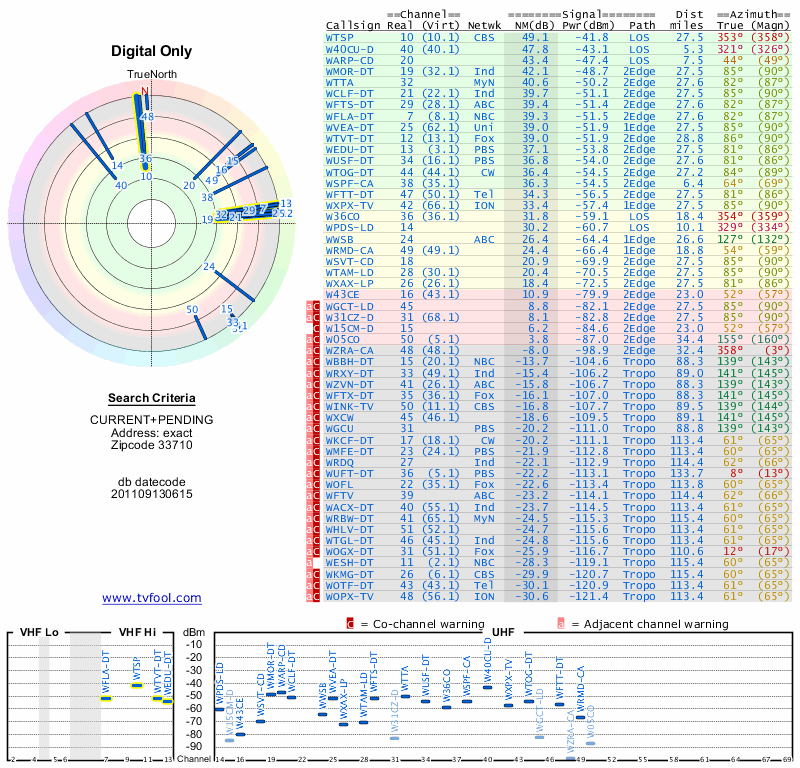Click the WFLA-DT marker in VHF Hi chart
The height and width of the screenshot is (768, 800).
coord(106,699)
